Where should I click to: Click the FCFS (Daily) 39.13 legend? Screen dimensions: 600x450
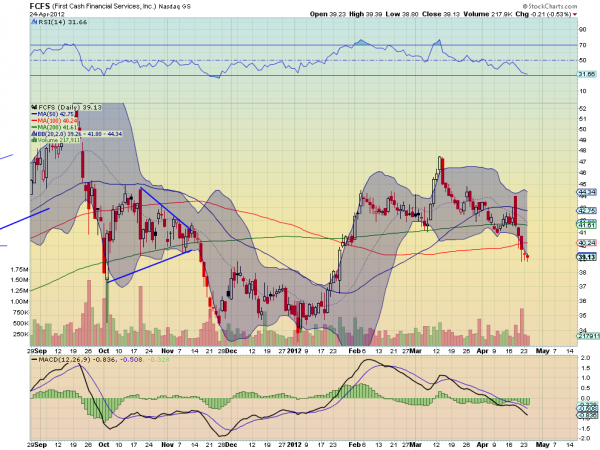pyautogui.click(x=70, y=108)
